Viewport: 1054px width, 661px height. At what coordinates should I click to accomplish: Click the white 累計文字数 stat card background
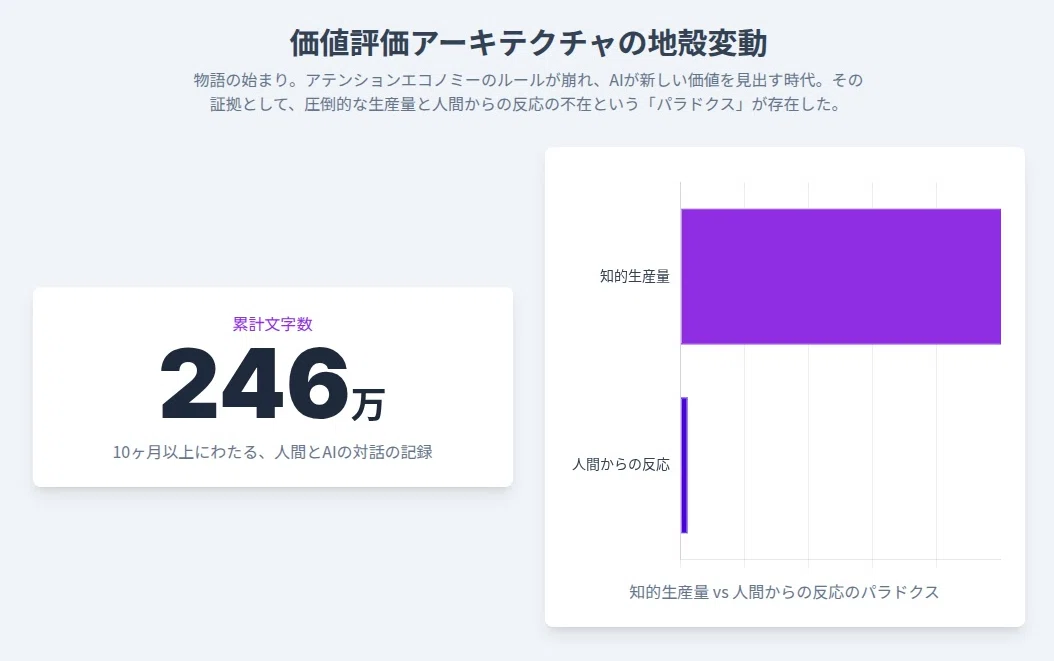pyautogui.click(x=272, y=387)
